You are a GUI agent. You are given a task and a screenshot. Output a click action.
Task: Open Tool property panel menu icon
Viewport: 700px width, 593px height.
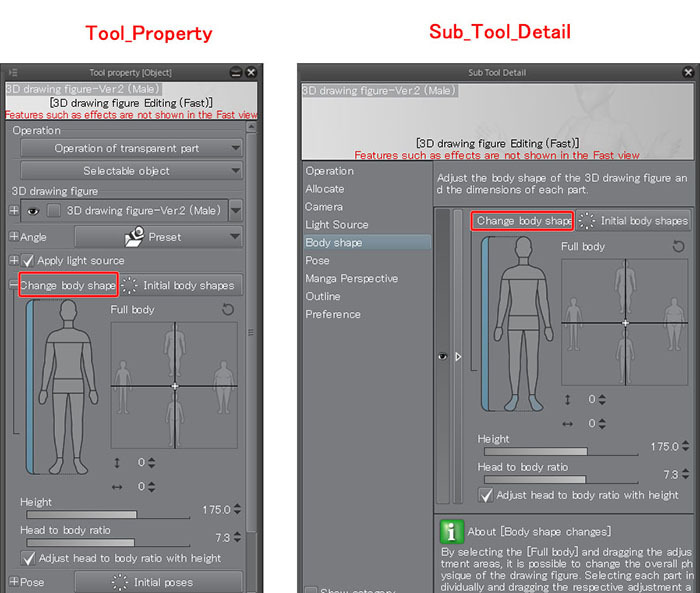[12, 72]
